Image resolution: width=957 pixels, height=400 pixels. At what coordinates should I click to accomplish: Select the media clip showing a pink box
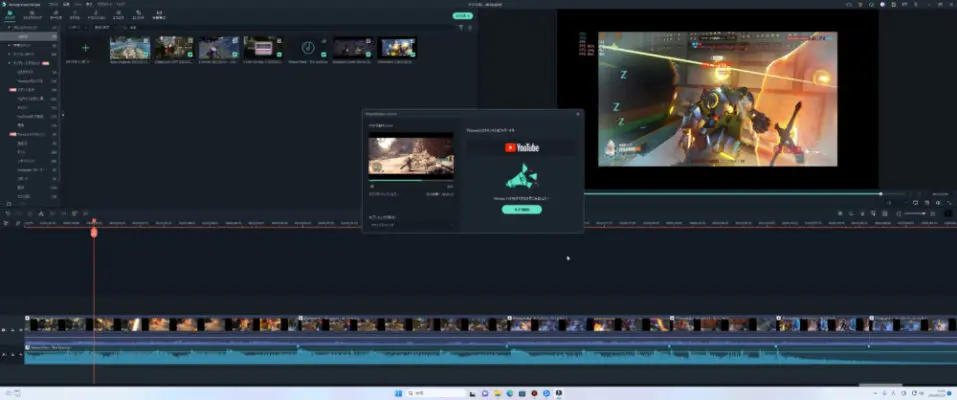(x=263, y=48)
